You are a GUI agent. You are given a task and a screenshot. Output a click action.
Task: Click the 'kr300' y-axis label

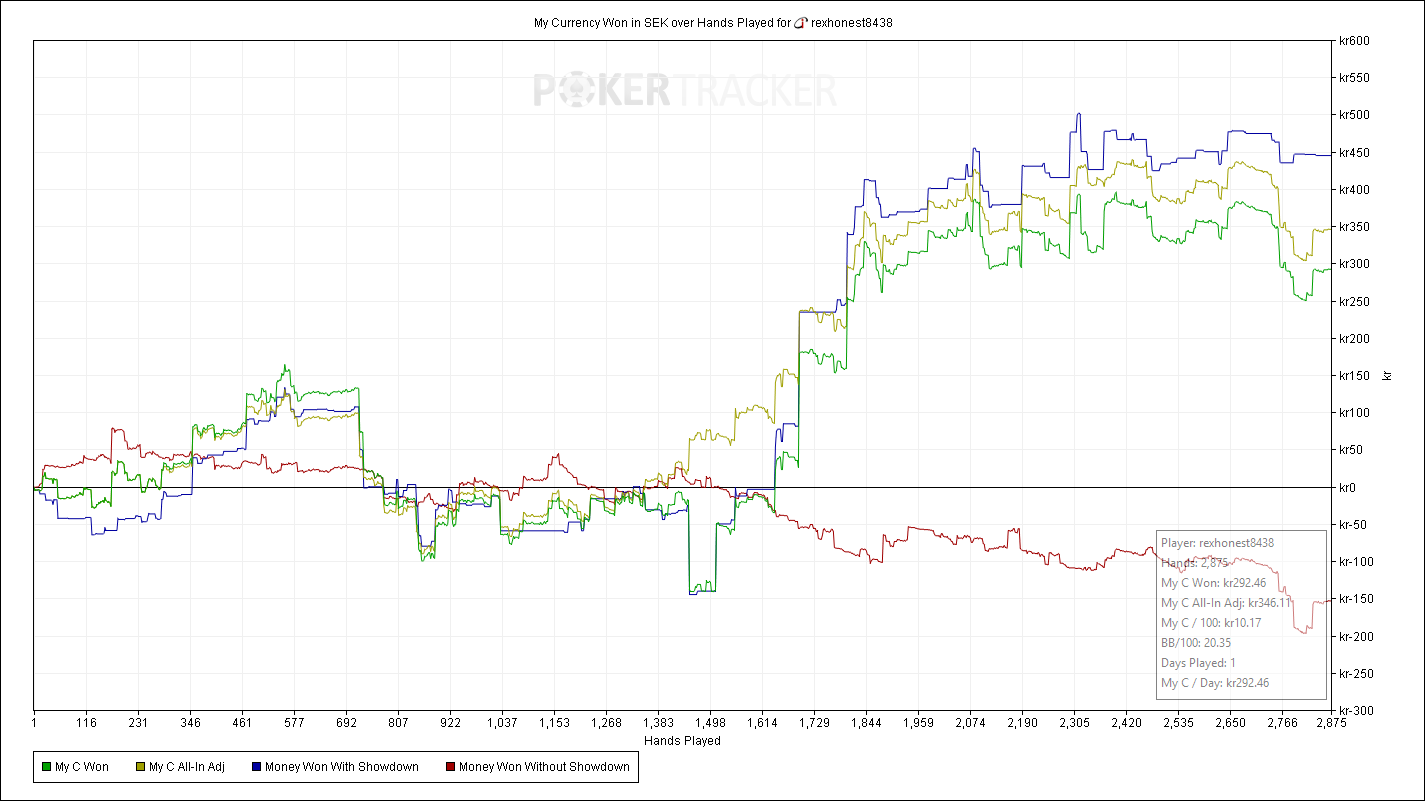pos(1353,264)
